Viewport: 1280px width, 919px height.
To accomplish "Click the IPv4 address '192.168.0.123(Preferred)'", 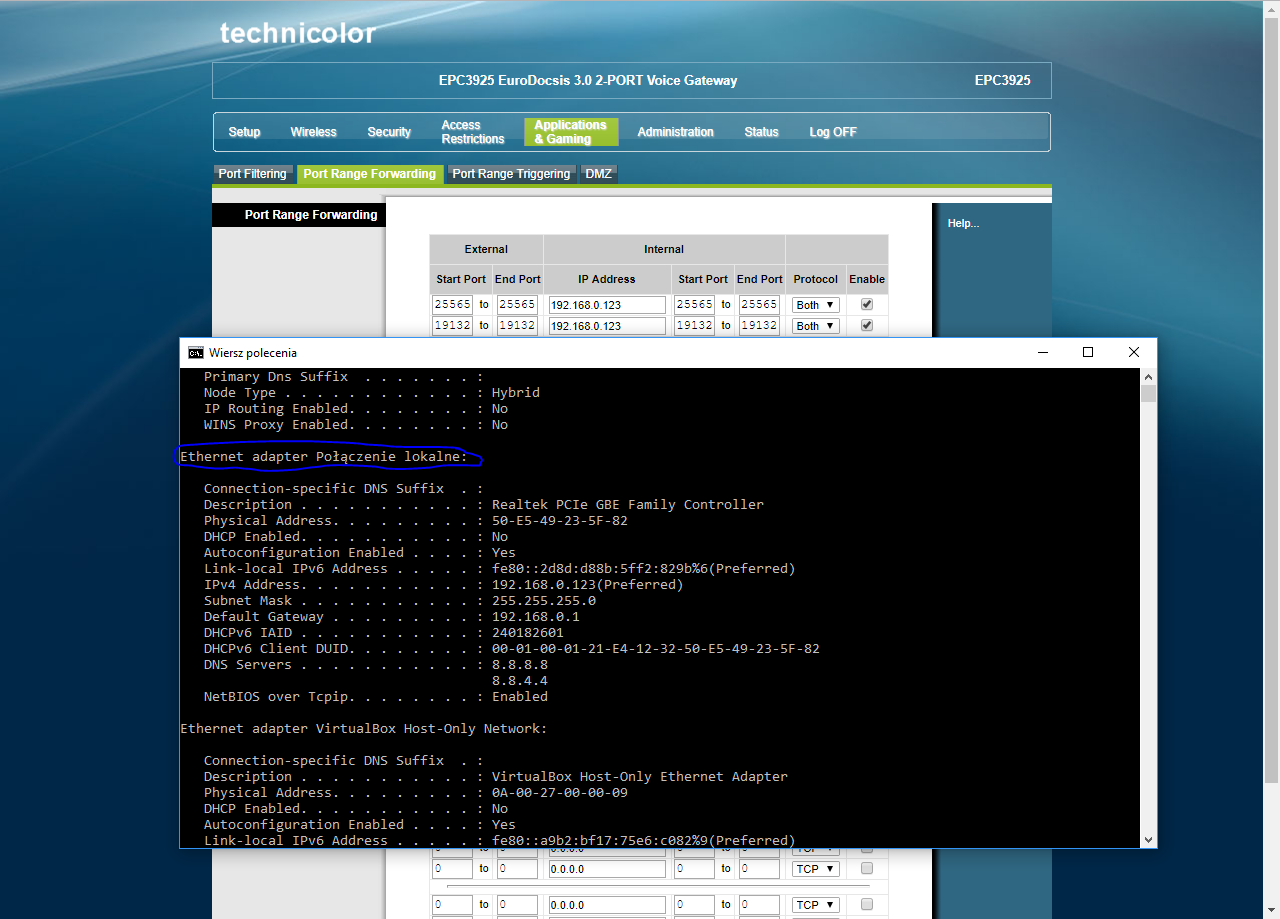I will click(x=588, y=585).
